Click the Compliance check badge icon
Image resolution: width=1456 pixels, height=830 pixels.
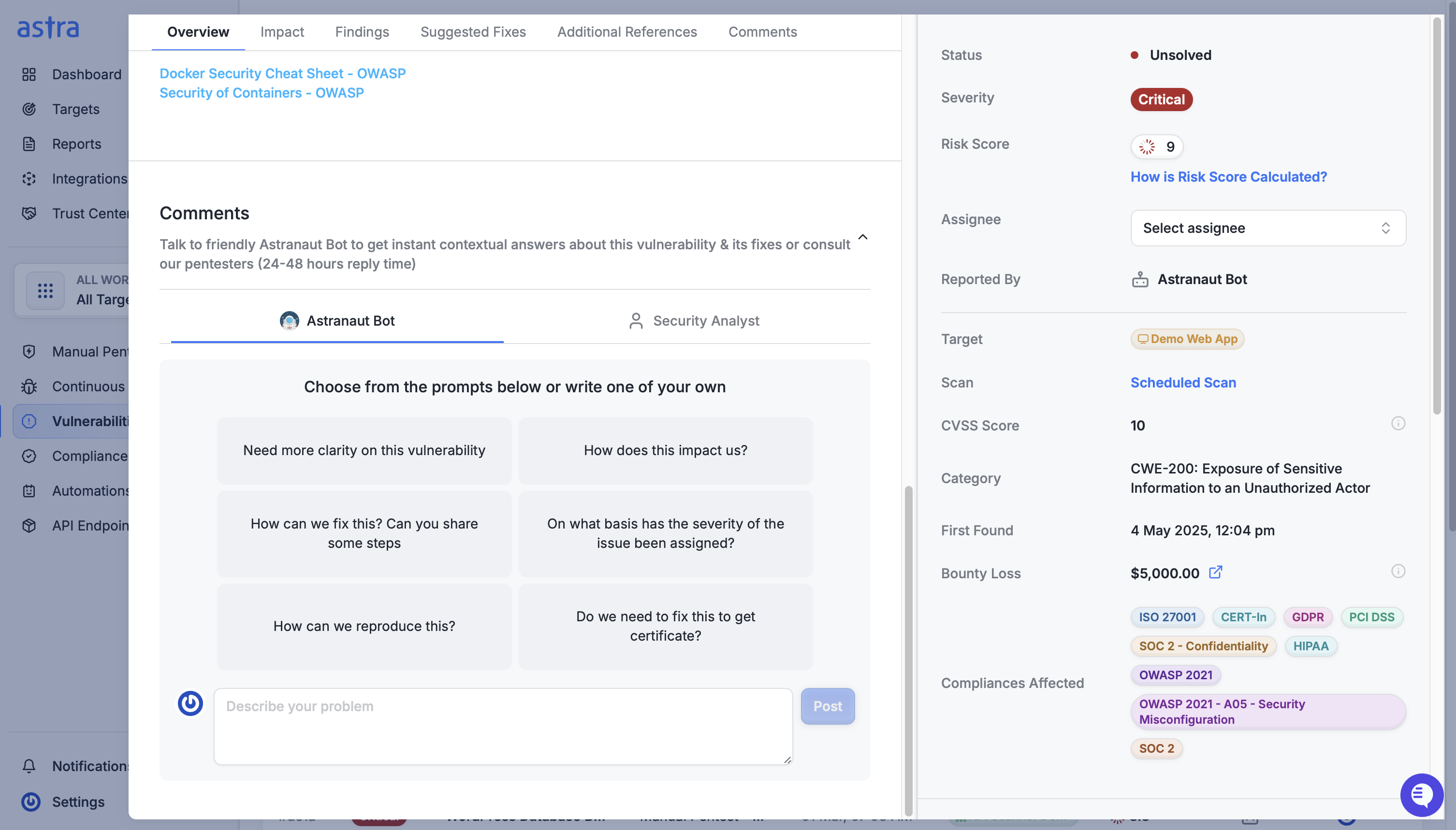pos(29,456)
